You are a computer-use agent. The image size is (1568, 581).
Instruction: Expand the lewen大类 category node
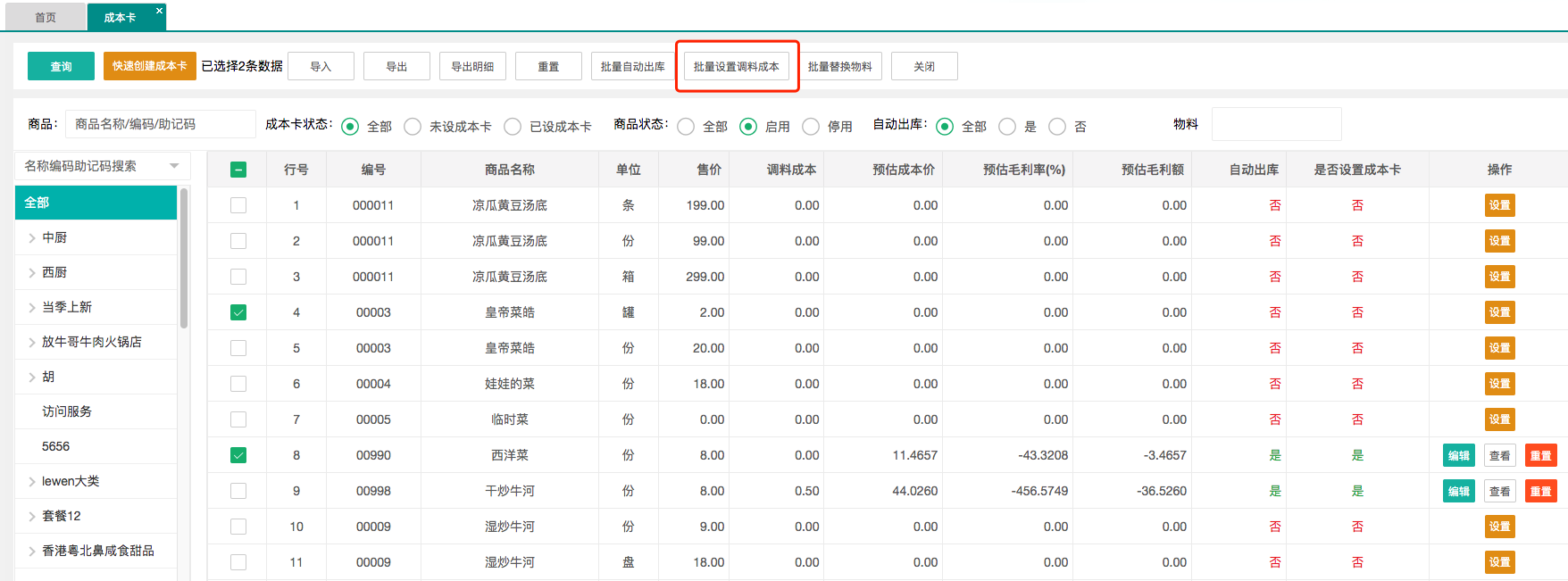pos(32,481)
